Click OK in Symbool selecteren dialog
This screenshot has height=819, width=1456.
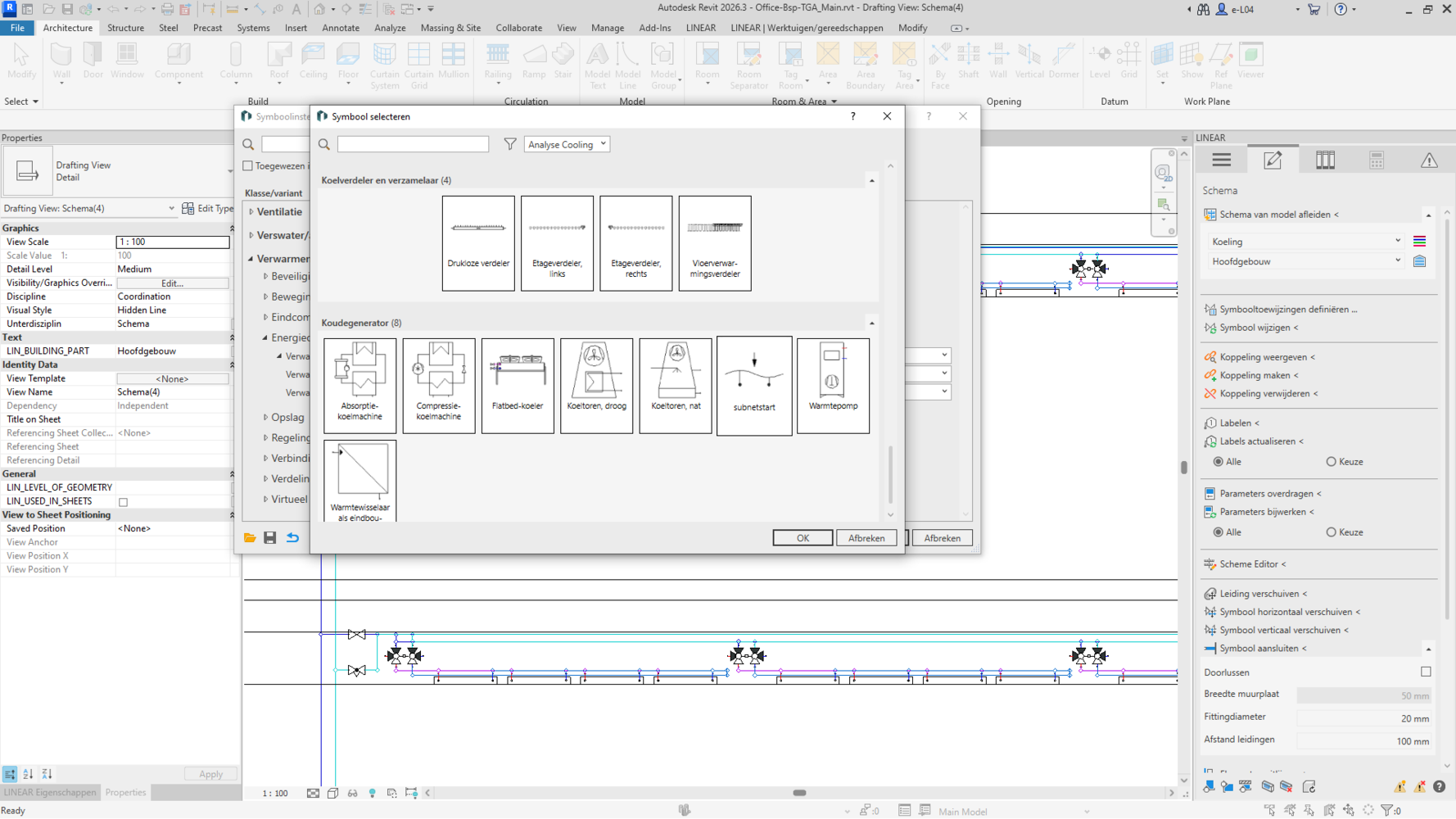tap(802, 538)
